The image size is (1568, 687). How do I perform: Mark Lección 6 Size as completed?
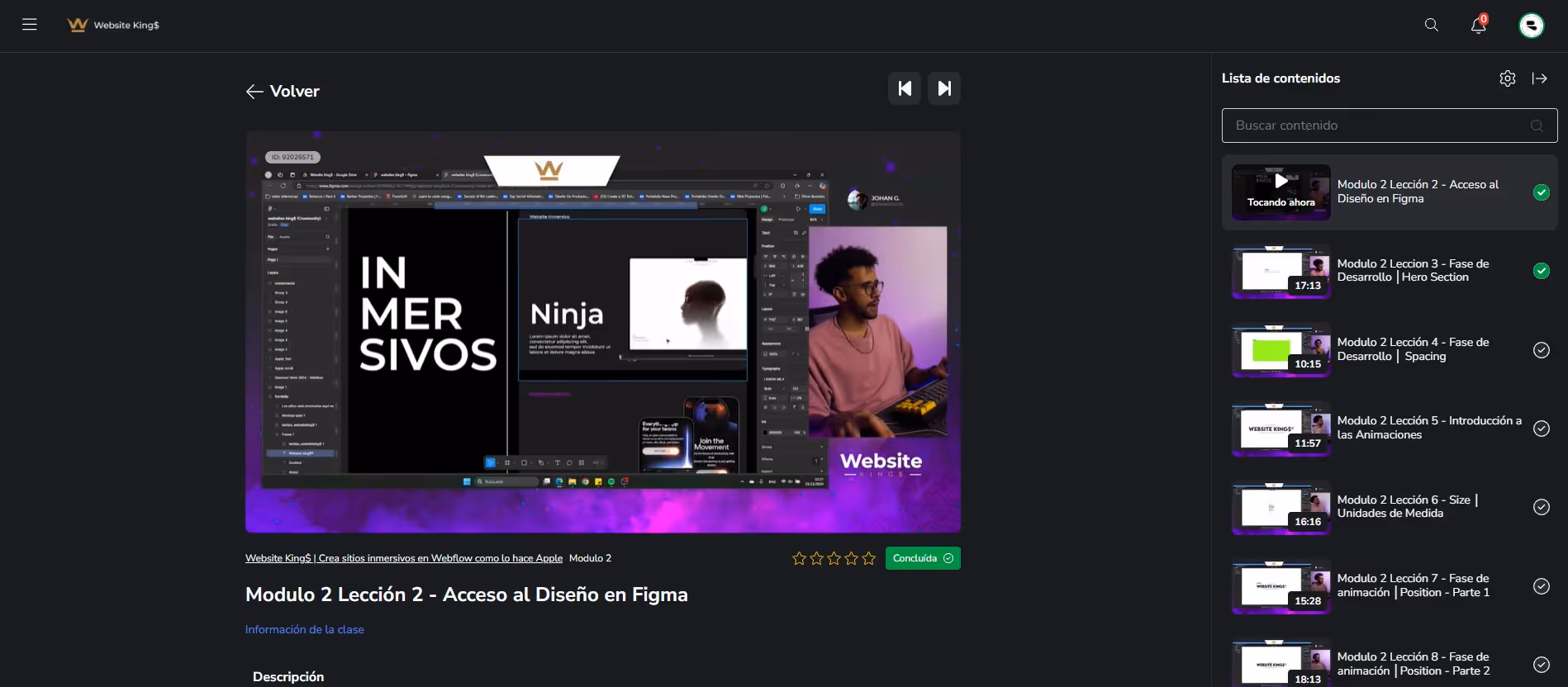[x=1542, y=507]
